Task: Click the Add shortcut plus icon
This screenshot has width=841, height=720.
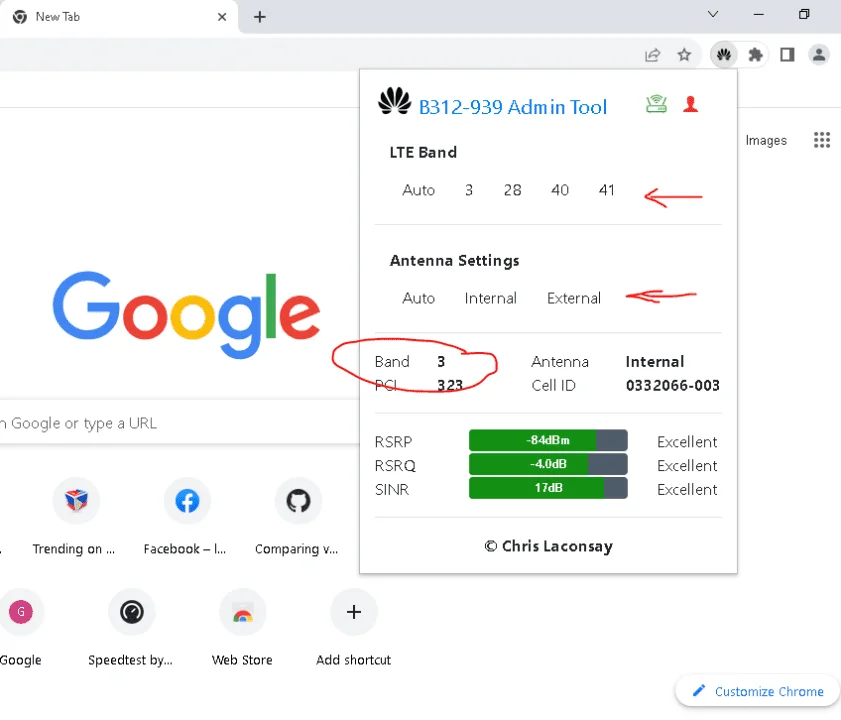Action: 353,612
